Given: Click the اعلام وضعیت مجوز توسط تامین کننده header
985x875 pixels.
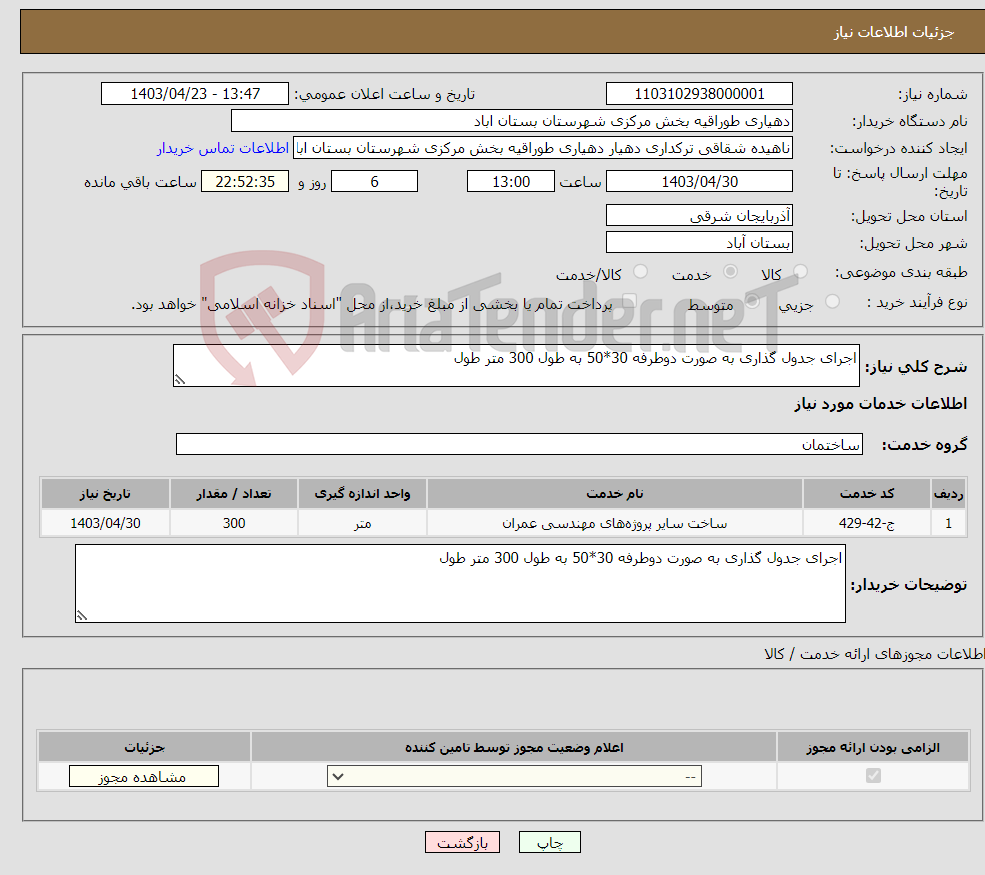Looking at the screenshot, I should [514, 747].
